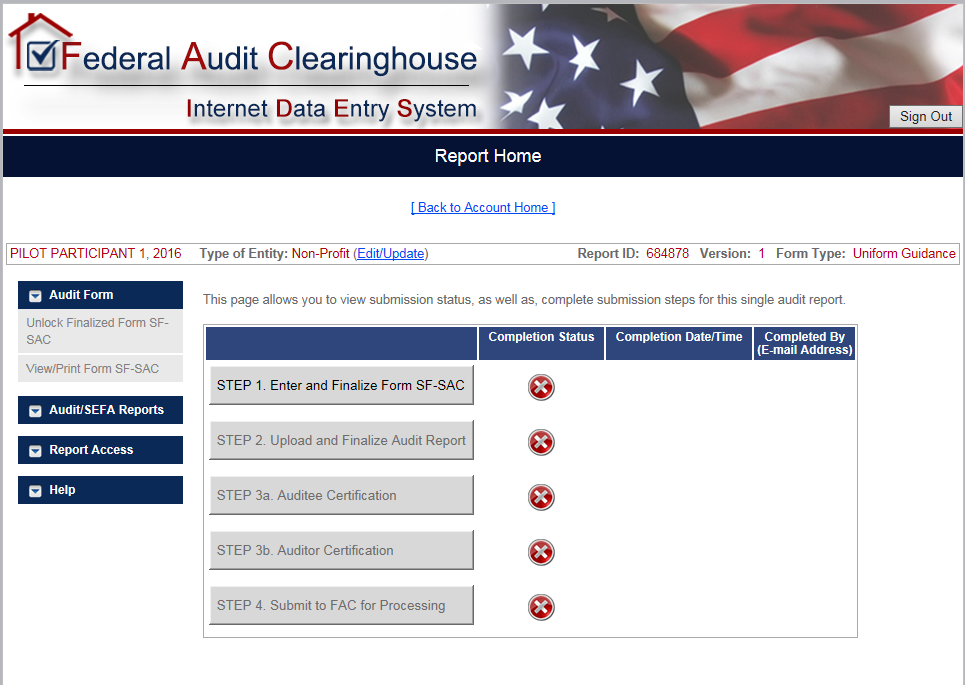Viewport: 965px width, 685px height.
Task: Click the Report ID 684878 value
Action: [668, 254]
